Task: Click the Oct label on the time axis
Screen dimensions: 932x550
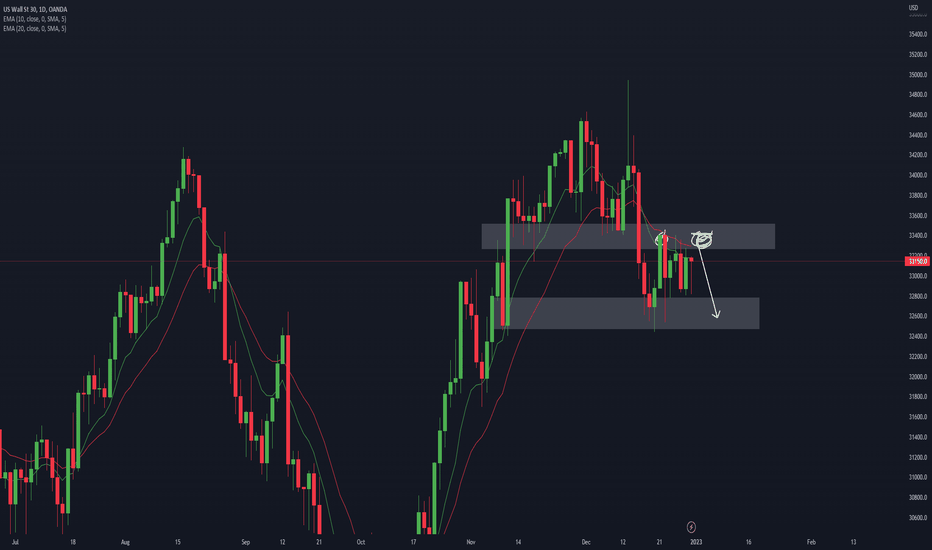Action: coord(360,542)
